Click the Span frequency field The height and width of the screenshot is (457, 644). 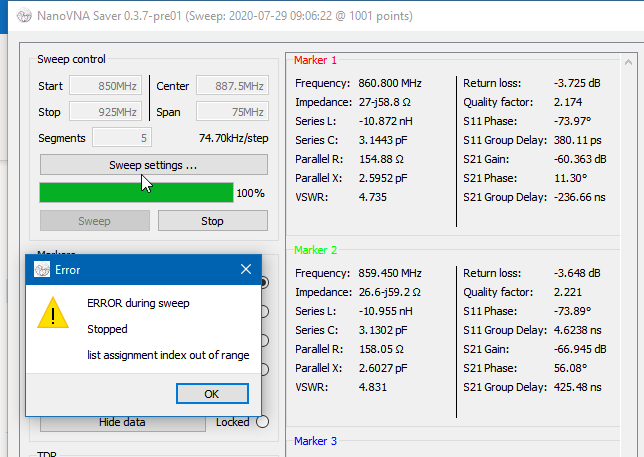(x=232, y=112)
